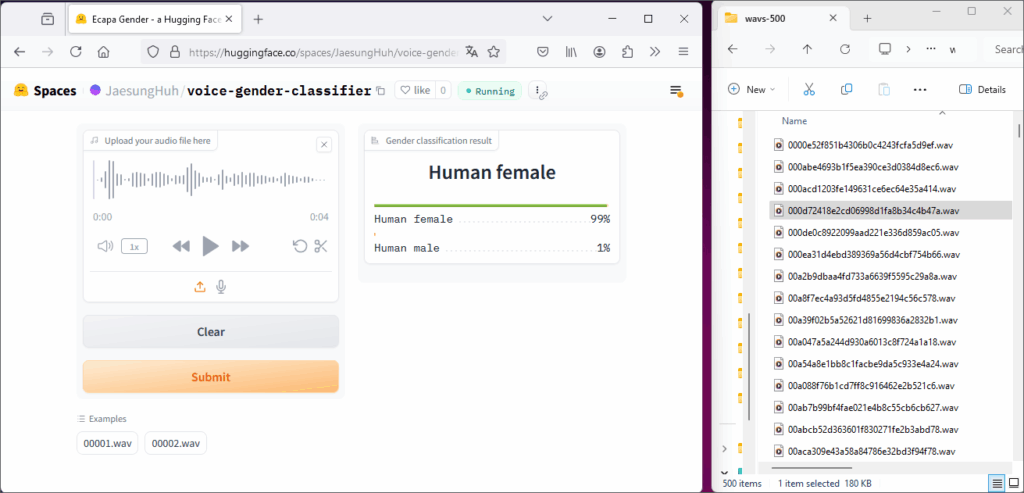
Task: Click the scissors trim audio icon
Action: point(321,246)
